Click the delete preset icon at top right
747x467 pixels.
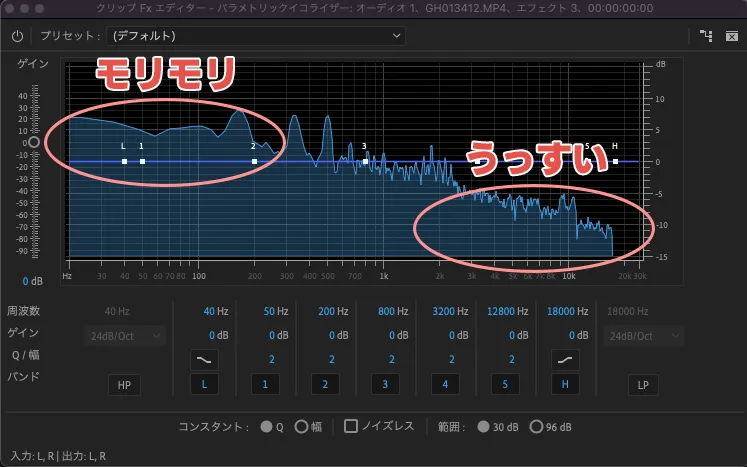point(731,36)
